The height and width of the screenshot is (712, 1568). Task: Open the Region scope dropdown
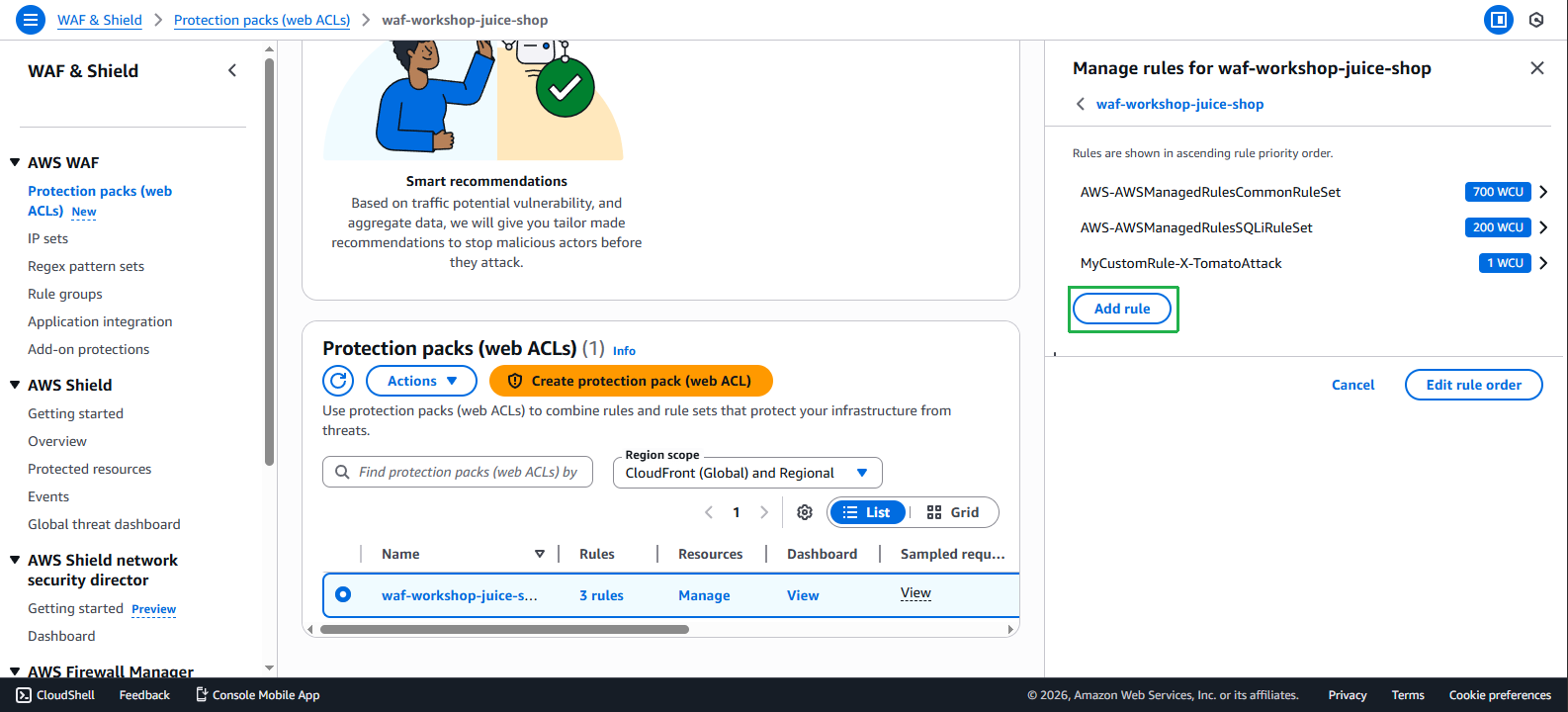tap(747, 473)
